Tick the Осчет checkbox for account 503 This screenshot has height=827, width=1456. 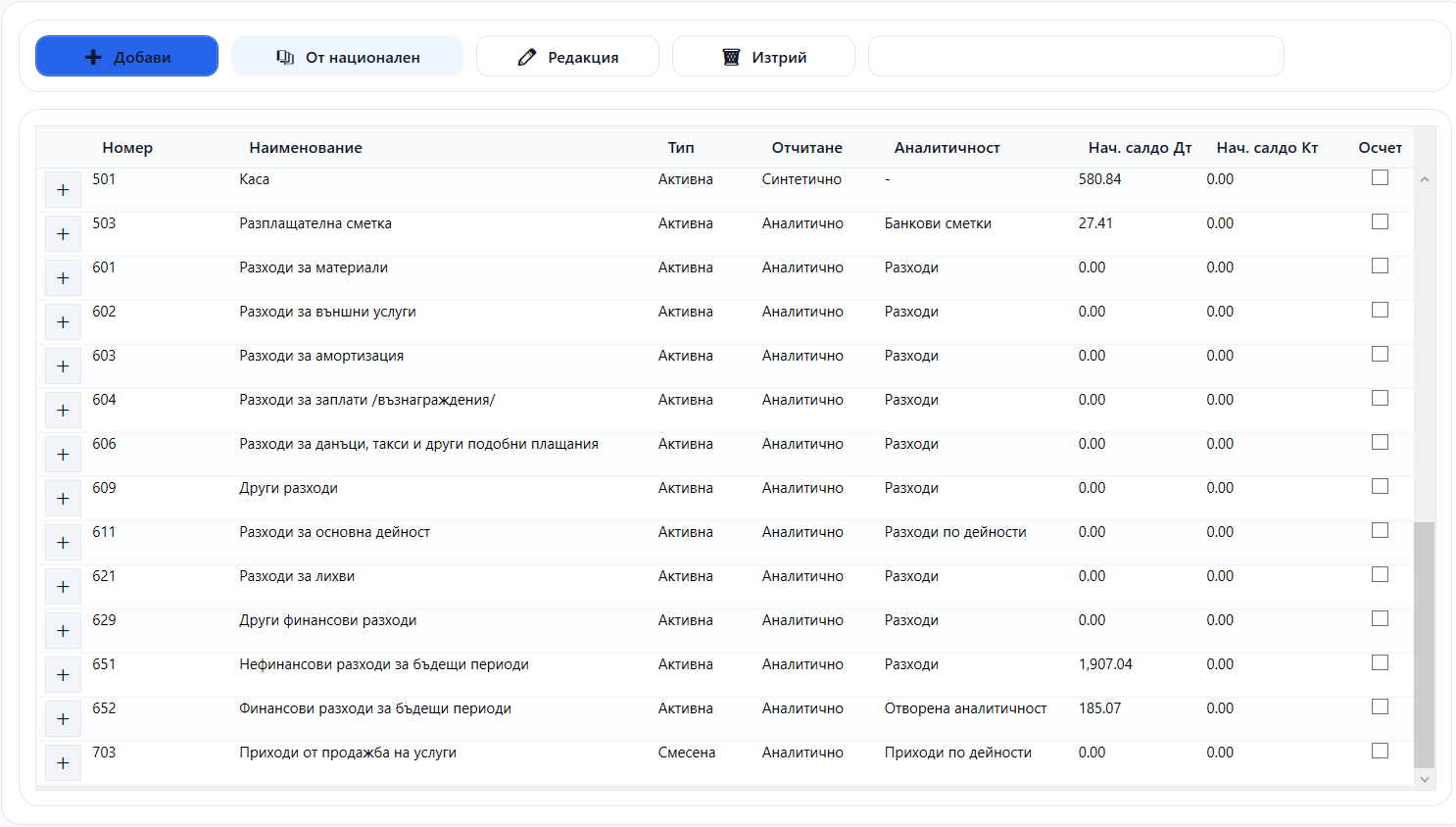tap(1380, 221)
